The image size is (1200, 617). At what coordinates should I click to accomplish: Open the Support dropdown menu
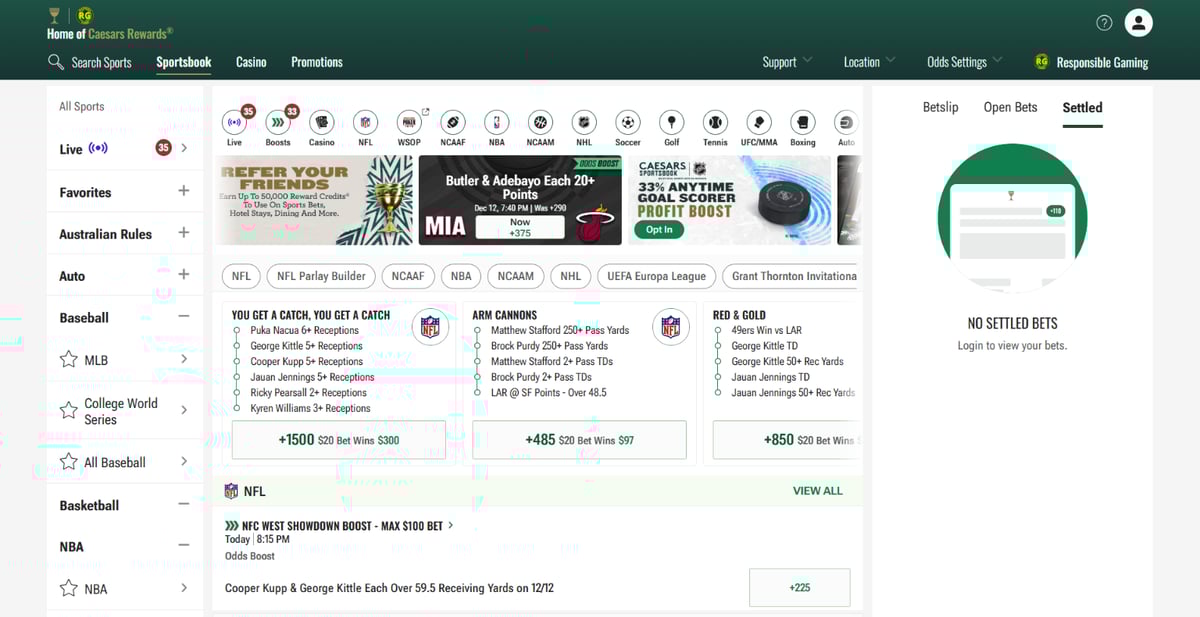coord(787,62)
